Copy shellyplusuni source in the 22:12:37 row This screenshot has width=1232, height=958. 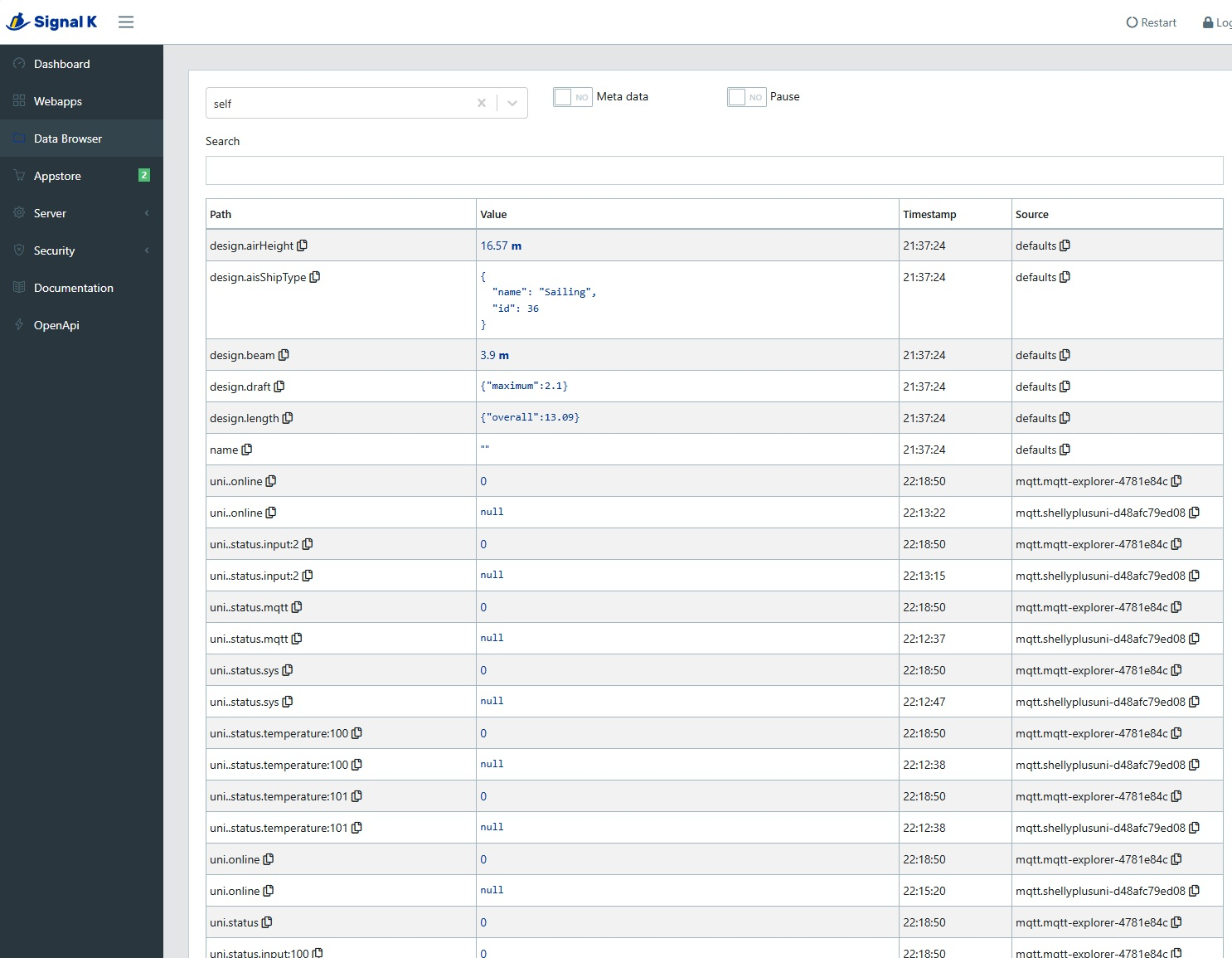coord(1195,639)
